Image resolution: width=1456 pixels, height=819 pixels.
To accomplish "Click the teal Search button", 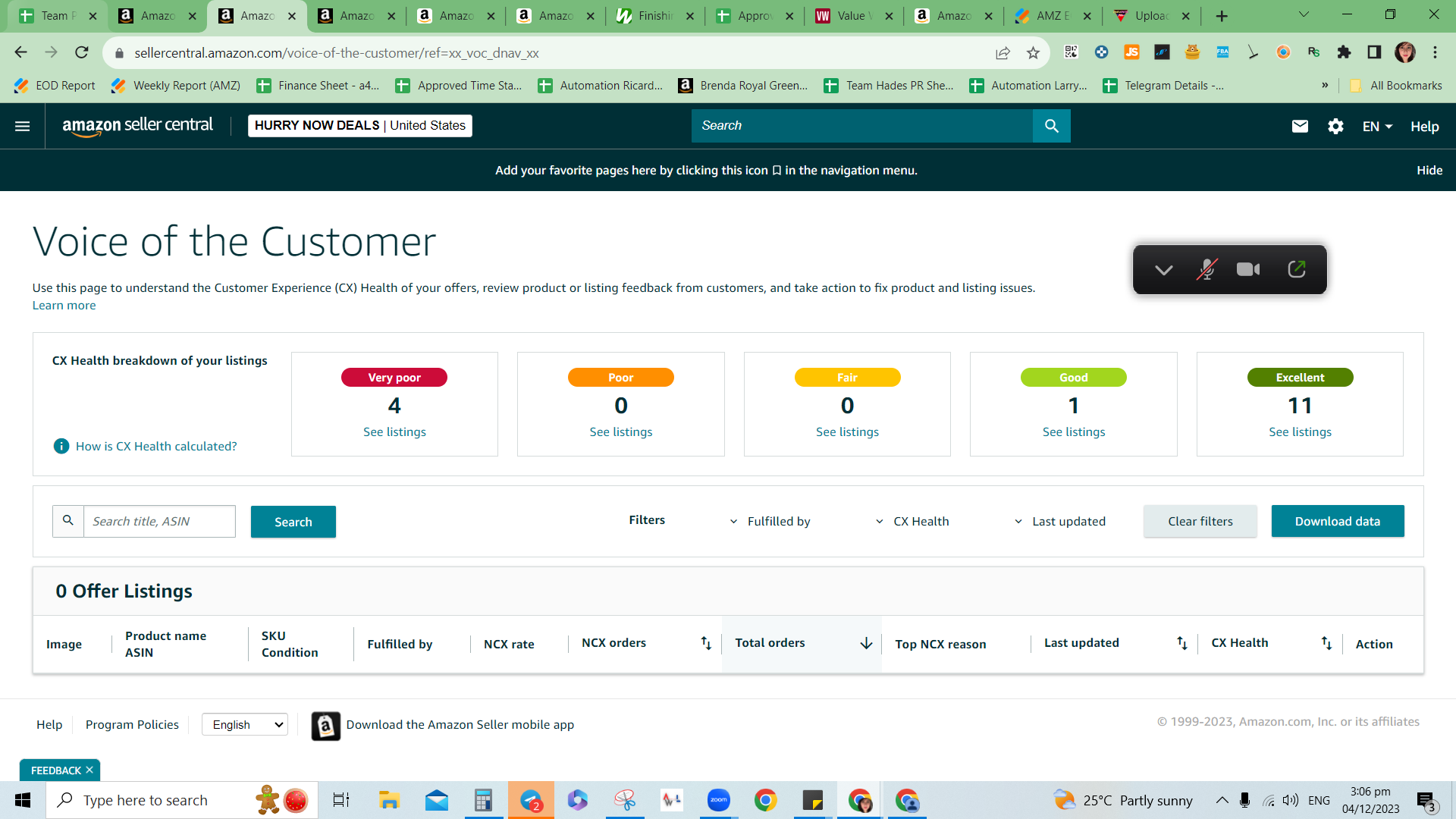I will coord(293,522).
